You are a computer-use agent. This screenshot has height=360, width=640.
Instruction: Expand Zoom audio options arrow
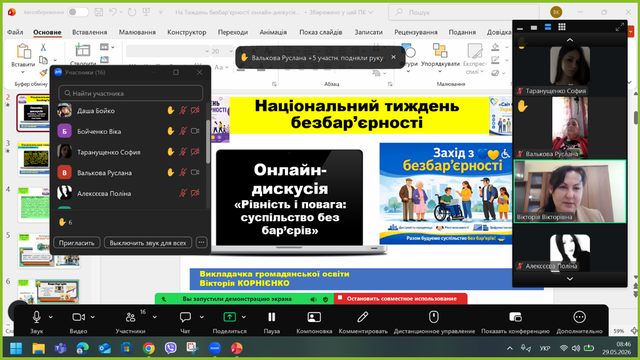click(x=50, y=317)
